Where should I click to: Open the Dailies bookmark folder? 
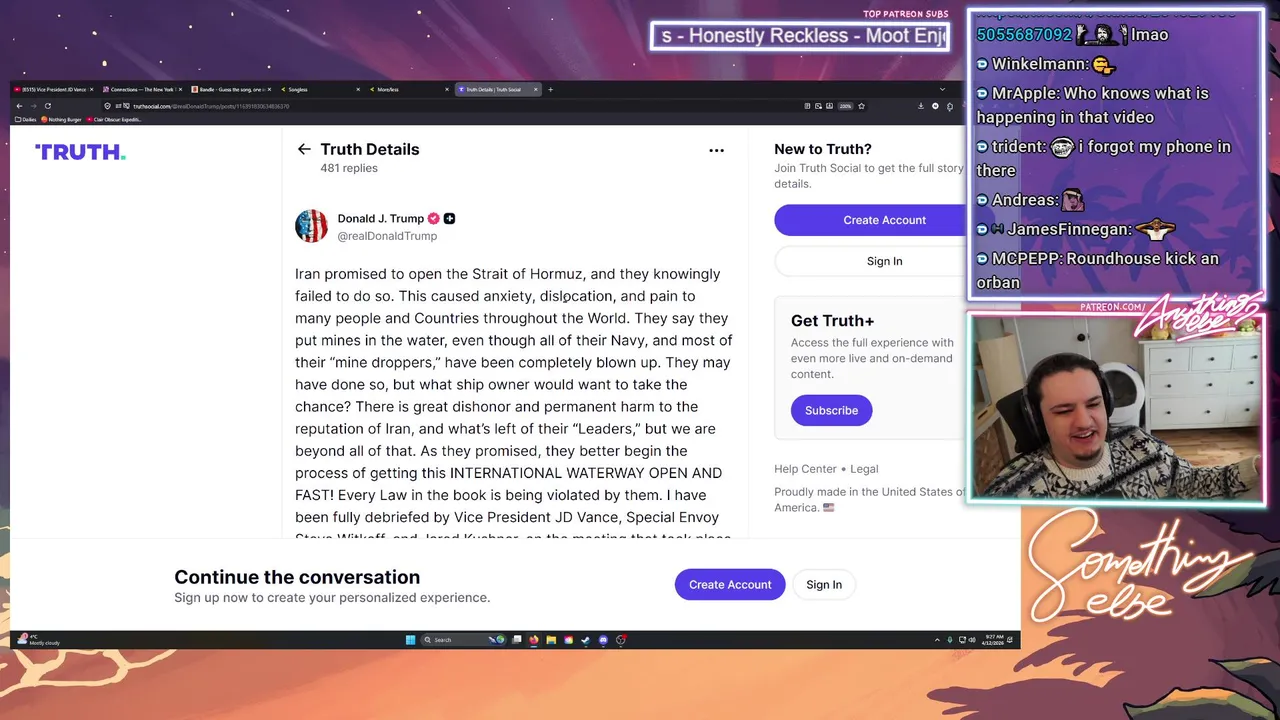coord(25,119)
